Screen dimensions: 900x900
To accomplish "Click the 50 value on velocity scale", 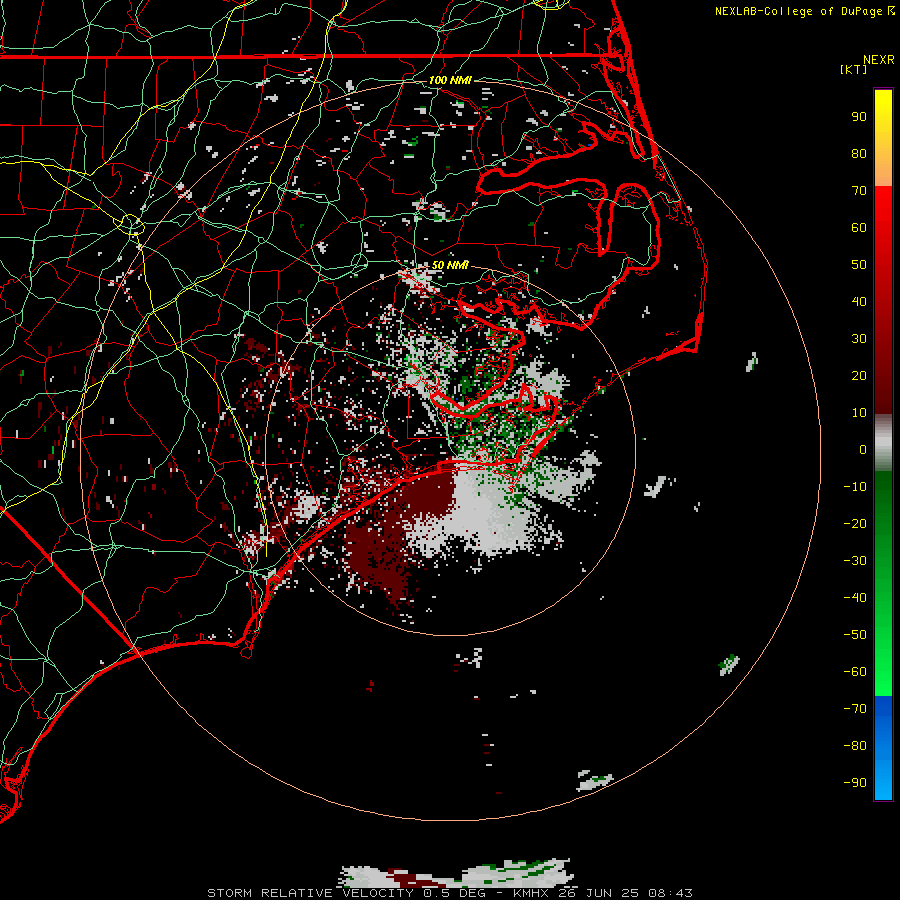I will (x=859, y=265).
